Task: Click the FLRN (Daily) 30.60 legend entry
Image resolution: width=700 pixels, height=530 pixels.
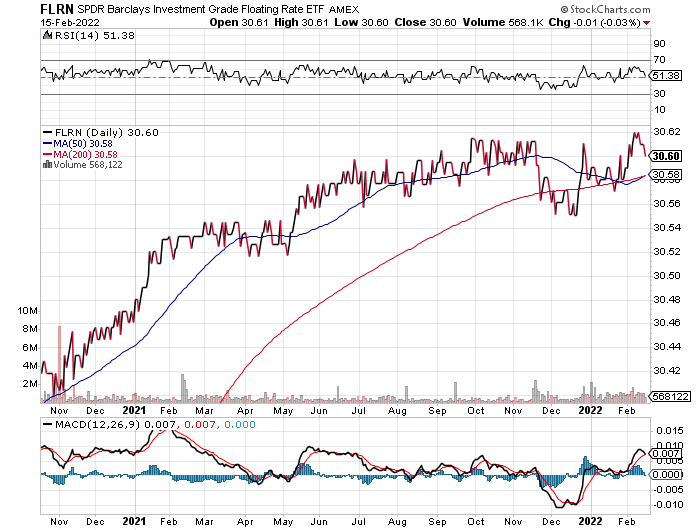Action: (106, 133)
